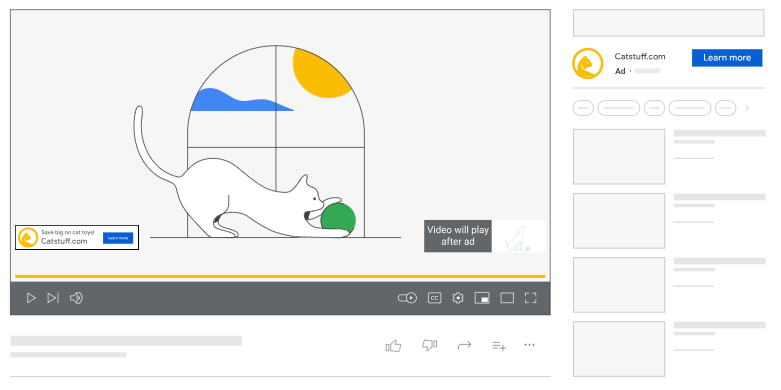Click the yellow ad progress bar

[280, 276]
